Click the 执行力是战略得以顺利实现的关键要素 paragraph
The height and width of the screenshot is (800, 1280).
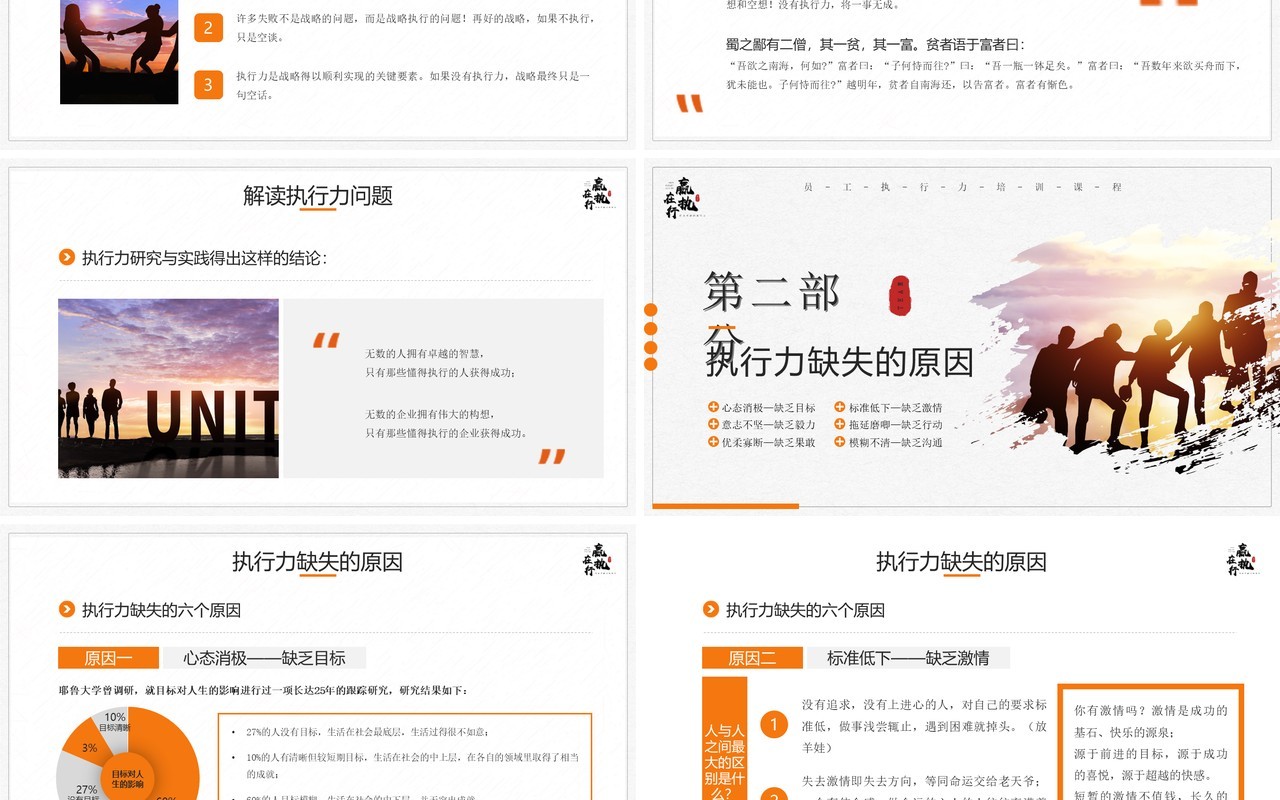tap(412, 85)
